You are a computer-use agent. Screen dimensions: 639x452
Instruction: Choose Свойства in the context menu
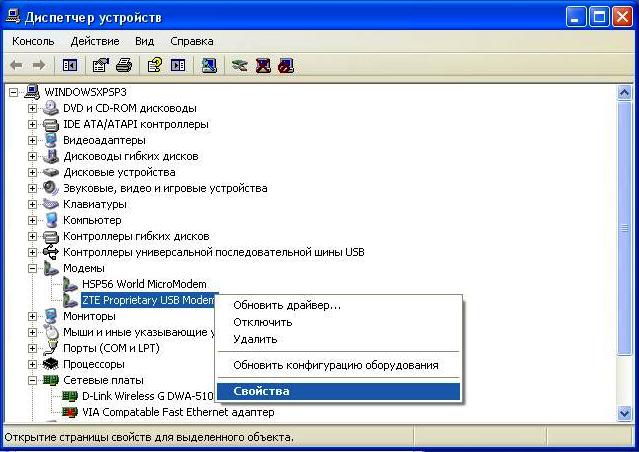coord(261,391)
